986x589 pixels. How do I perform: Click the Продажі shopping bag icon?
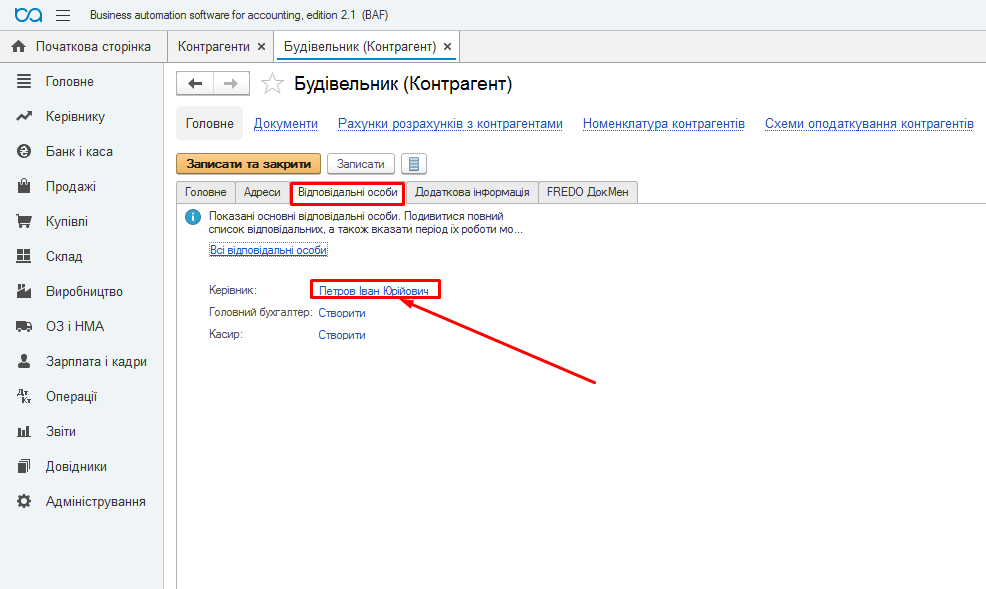click(24, 186)
